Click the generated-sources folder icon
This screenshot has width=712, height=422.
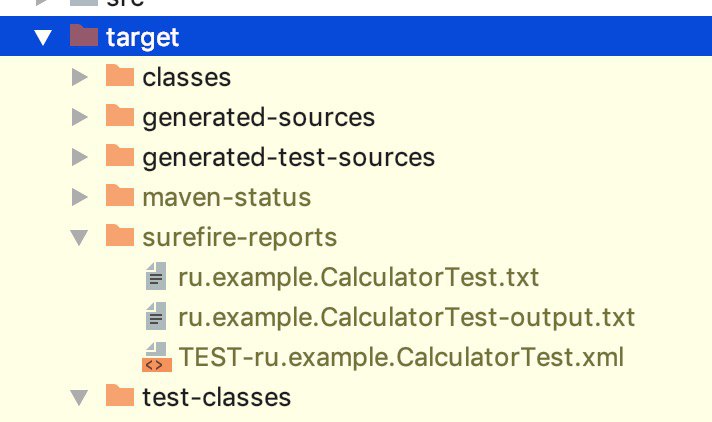120,115
